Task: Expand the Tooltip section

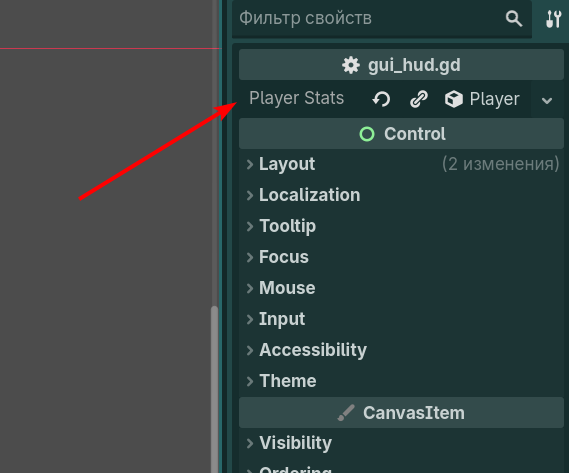Action: pyautogui.click(x=401, y=226)
